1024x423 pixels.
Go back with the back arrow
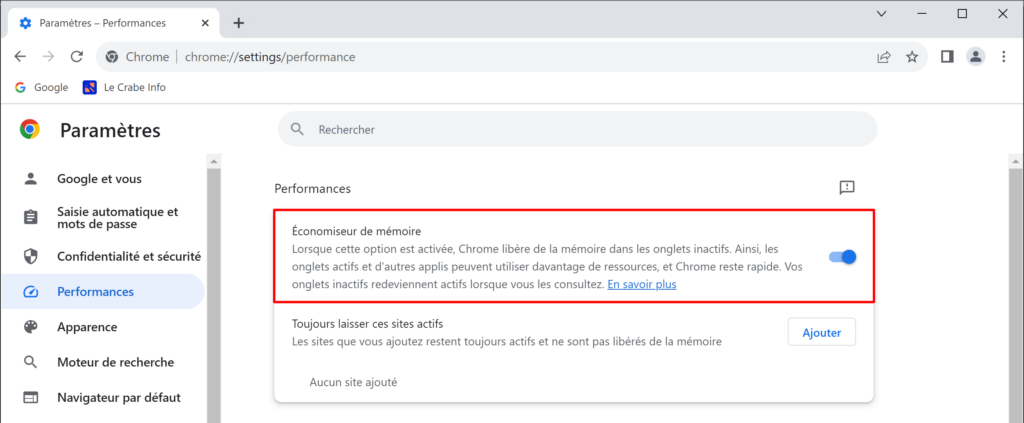pos(20,57)
